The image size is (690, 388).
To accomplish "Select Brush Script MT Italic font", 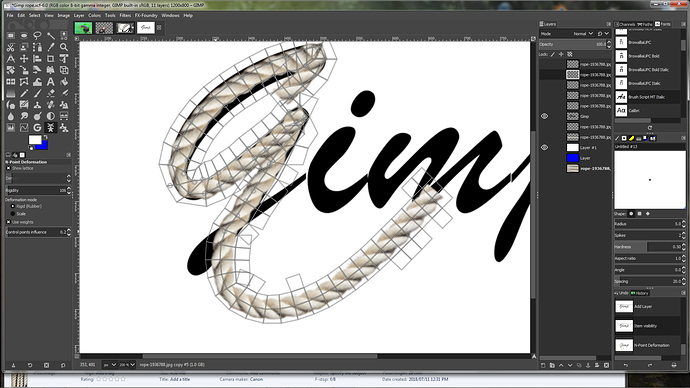I will point(647,97).
